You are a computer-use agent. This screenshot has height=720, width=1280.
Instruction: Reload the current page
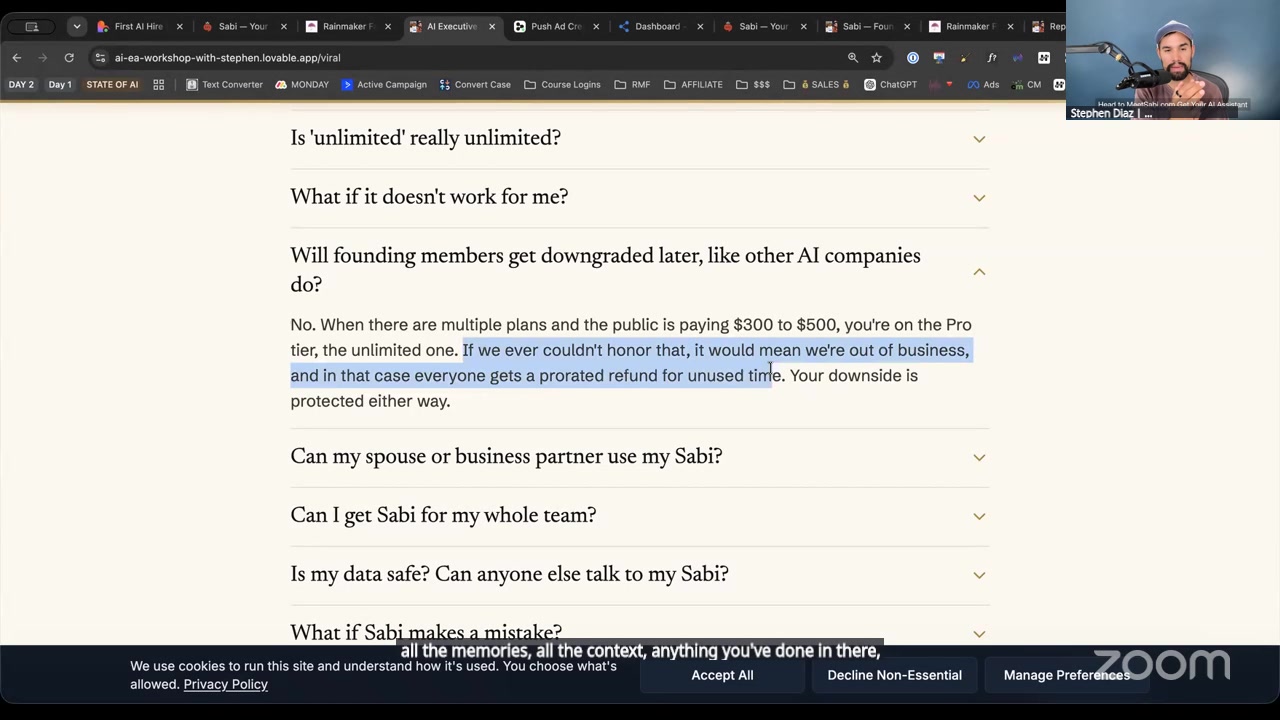point(69,58)
